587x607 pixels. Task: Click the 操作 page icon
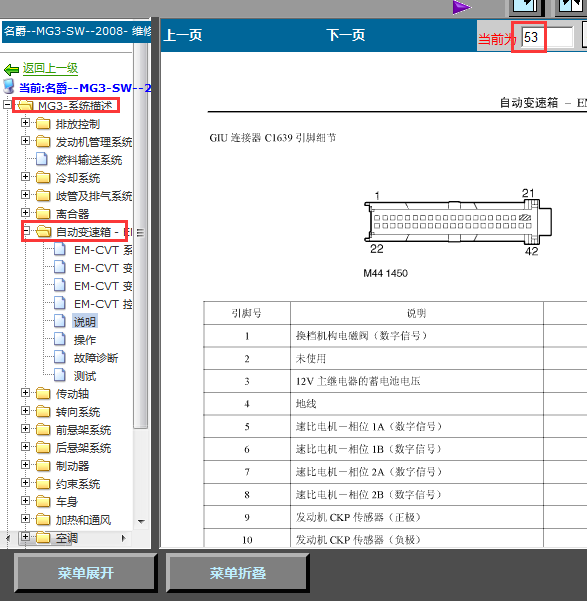60,339
